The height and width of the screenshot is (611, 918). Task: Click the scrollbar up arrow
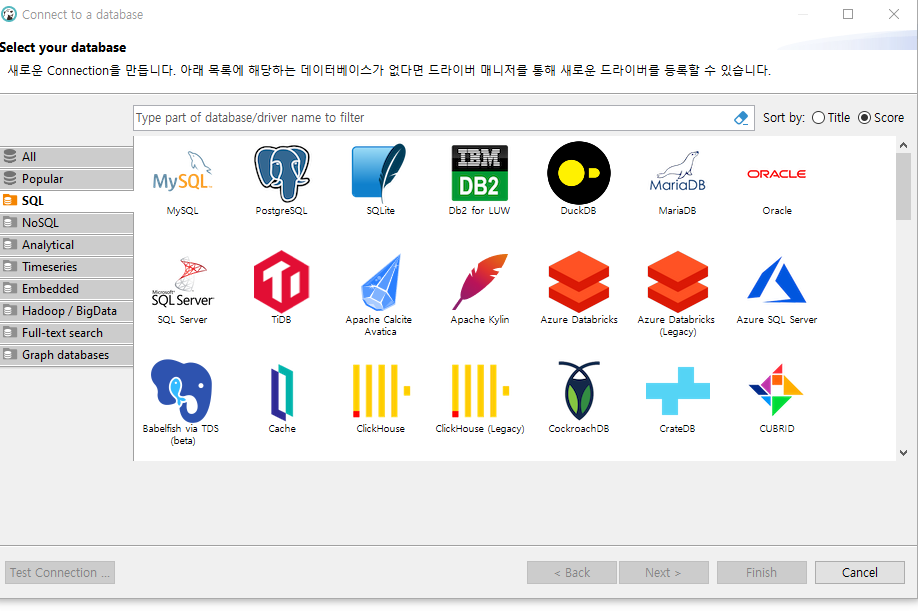point(903,145)
